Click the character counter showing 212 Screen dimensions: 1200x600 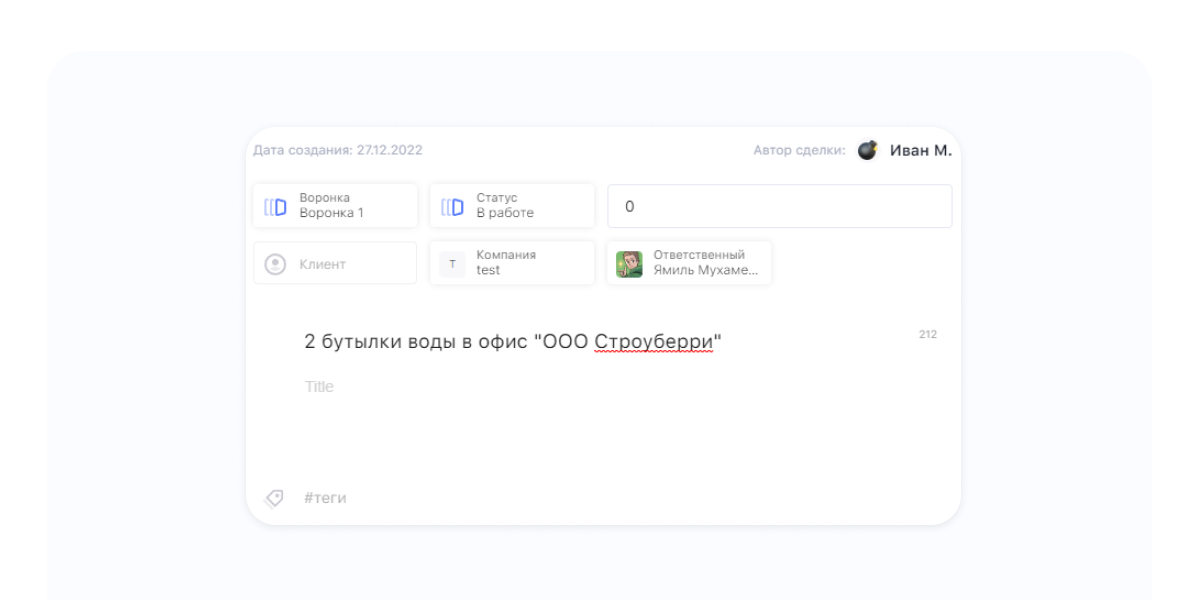pyautogui.click(x=927, y=335)
